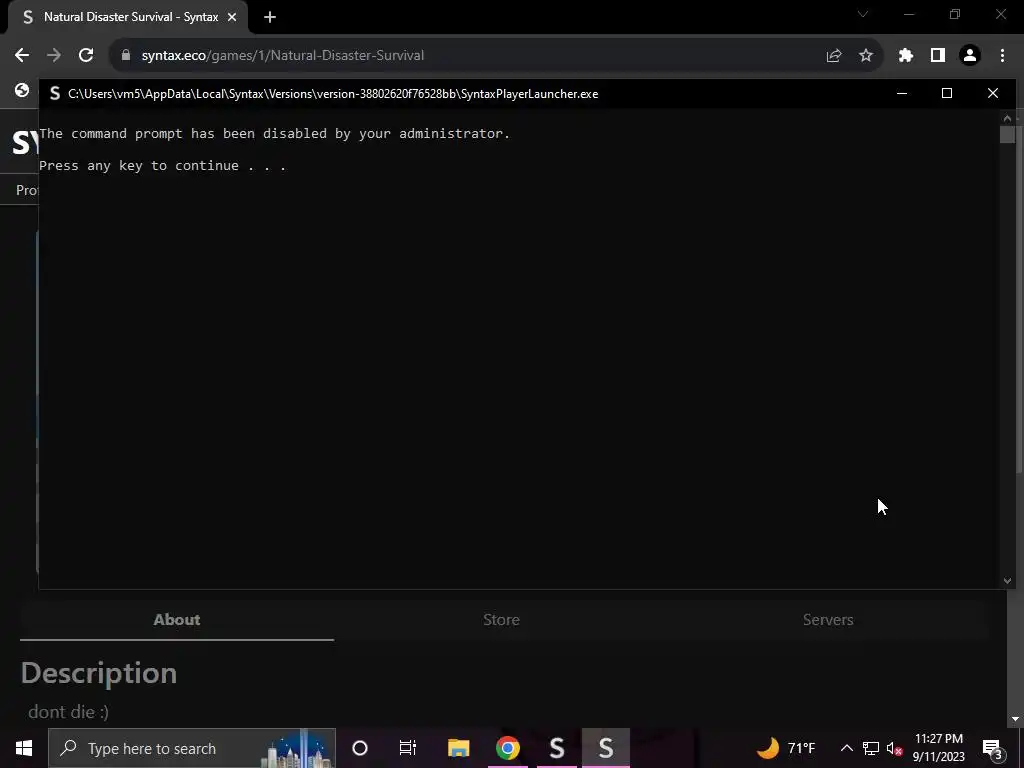Click the "Press any key to continue" console line
The image size is (1024, 768).
coord(163,166)
